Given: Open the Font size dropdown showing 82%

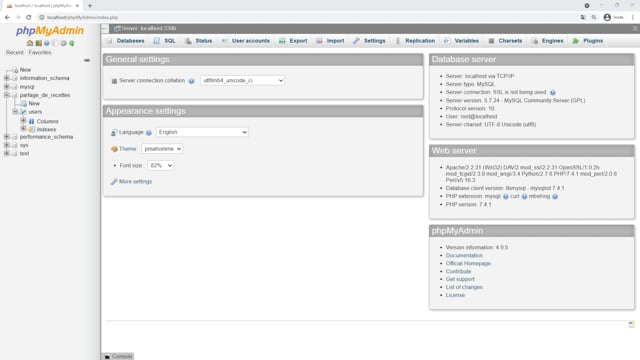Looking at the screenshot, I should click(x=160, y=165).
